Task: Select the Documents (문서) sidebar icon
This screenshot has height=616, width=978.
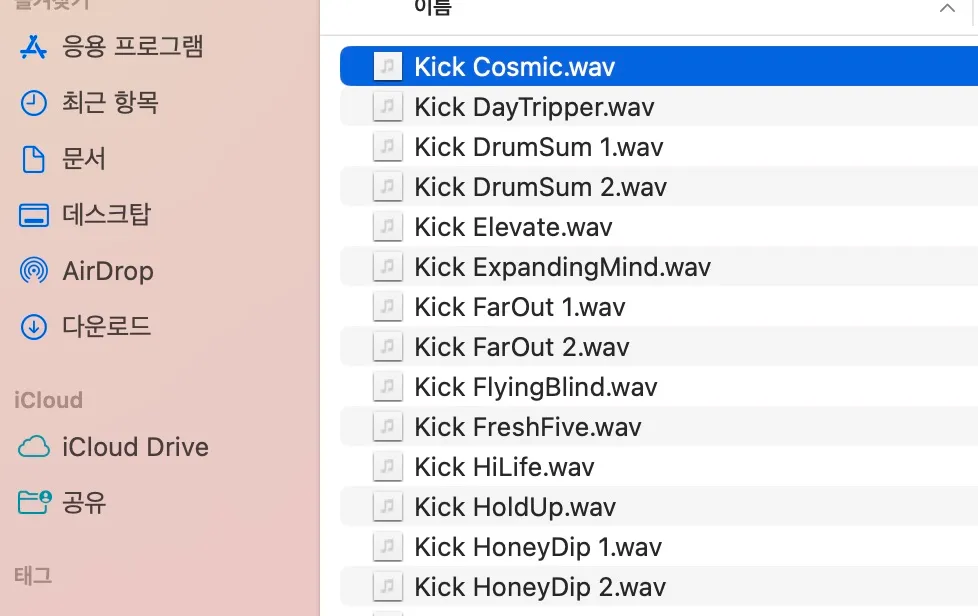Action: 34,159
